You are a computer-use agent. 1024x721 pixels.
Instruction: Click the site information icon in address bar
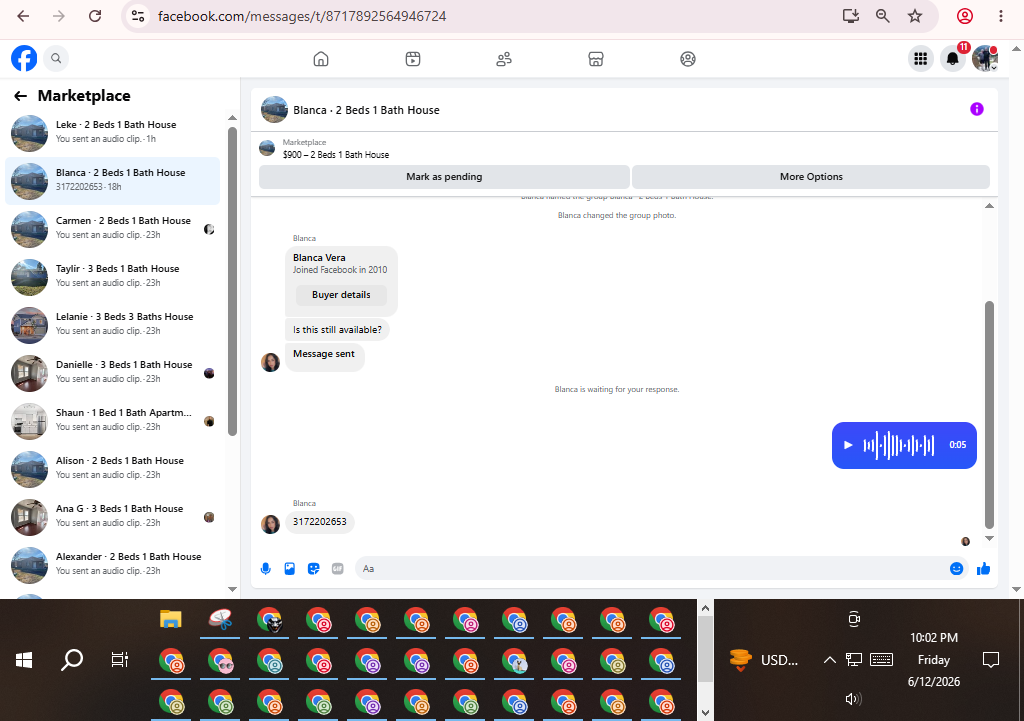(x=138, y=16)
